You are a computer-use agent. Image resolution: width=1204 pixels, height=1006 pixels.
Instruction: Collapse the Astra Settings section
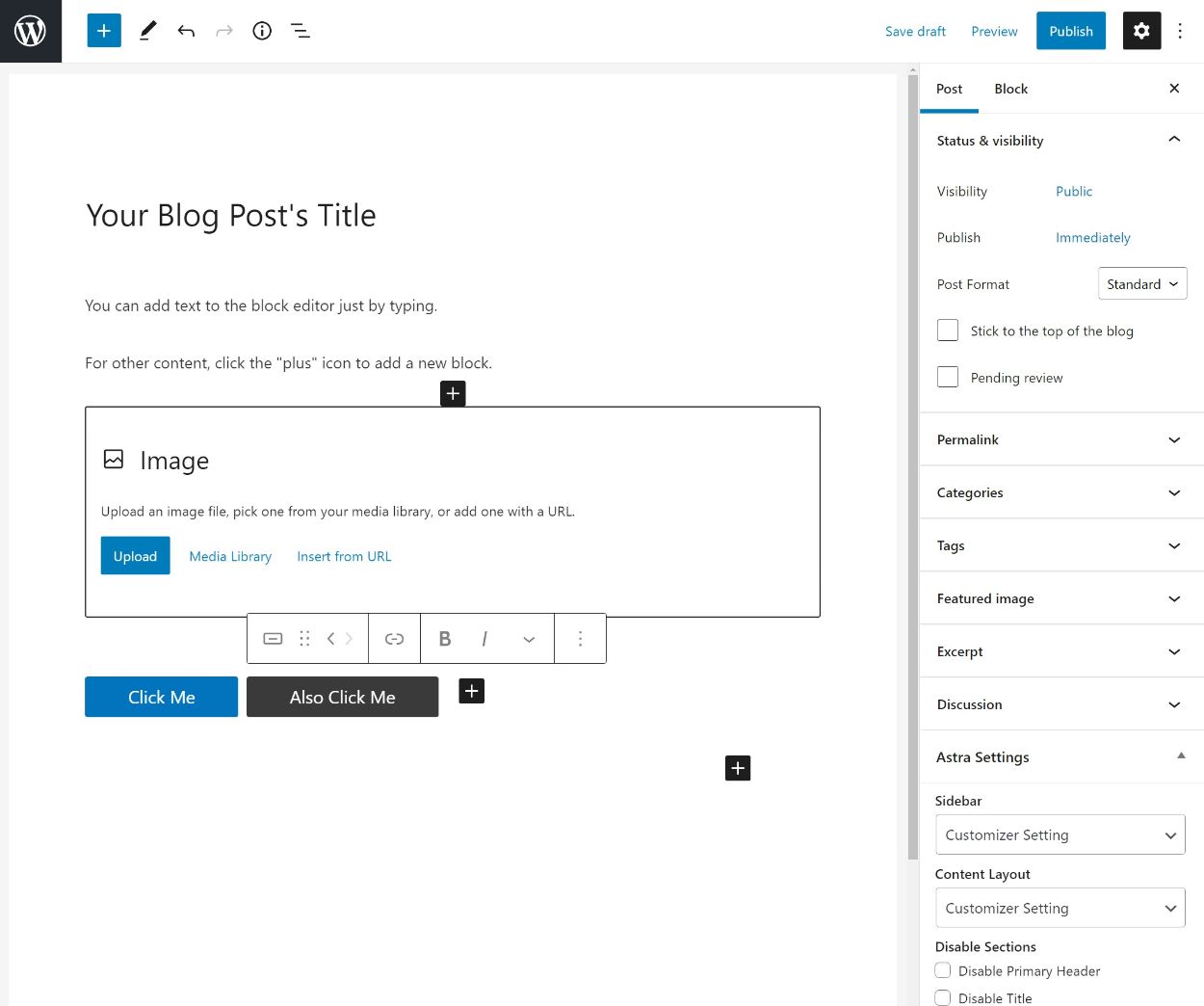click(x=1061, y=756)
